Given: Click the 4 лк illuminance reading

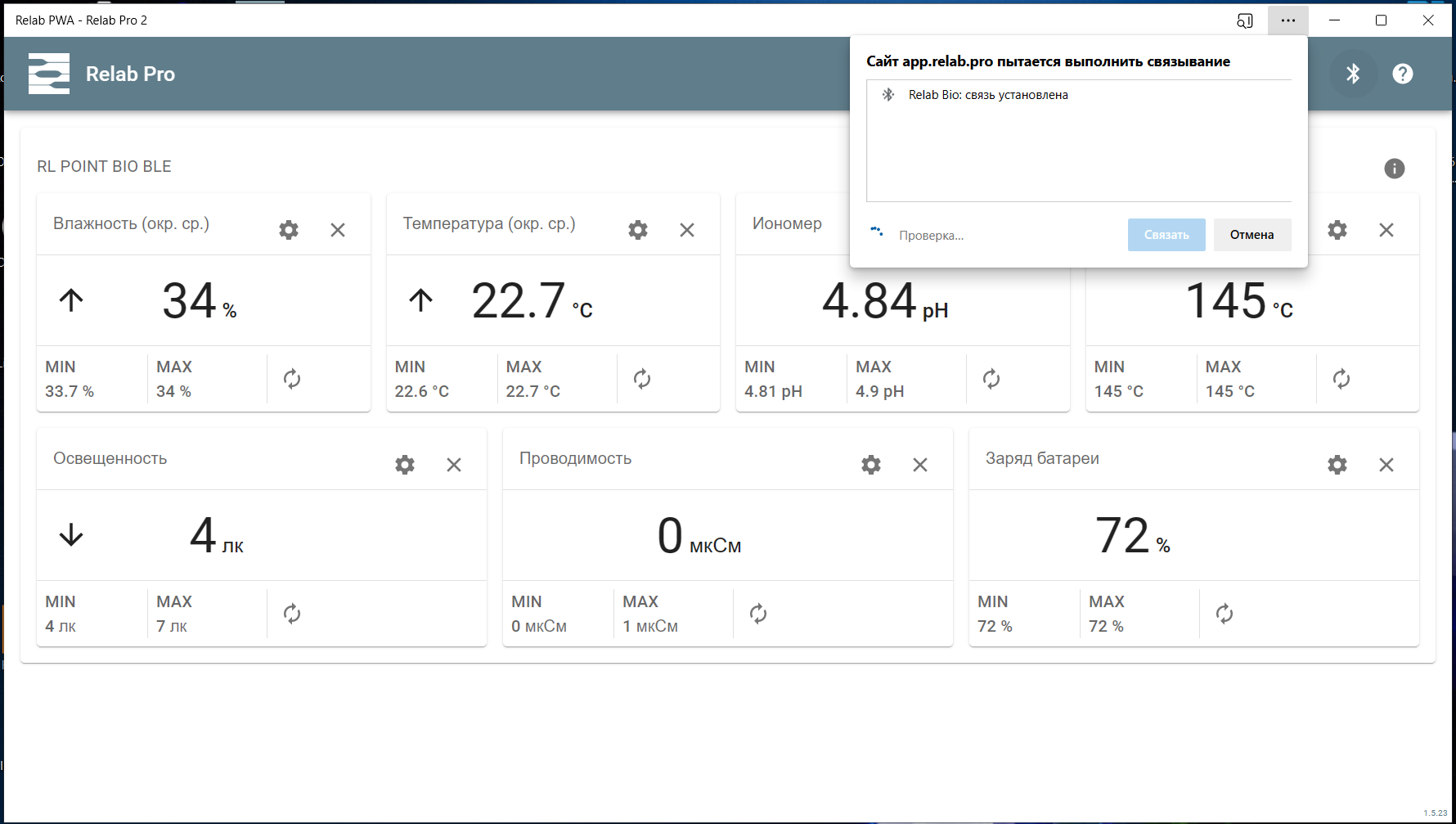Looking at the screenshot, I should pyautogui.click(x=217, y=535).
